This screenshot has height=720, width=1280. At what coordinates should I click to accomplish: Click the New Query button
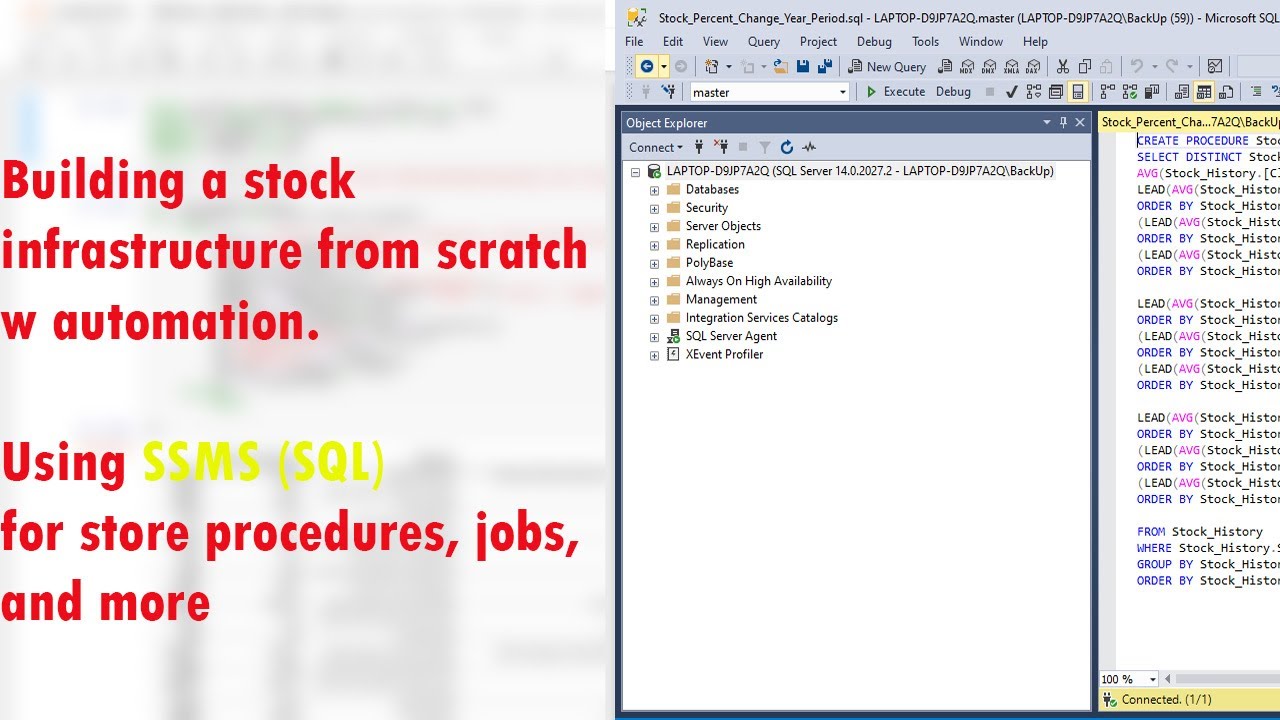pyautogui.click(x=887, y=67)
